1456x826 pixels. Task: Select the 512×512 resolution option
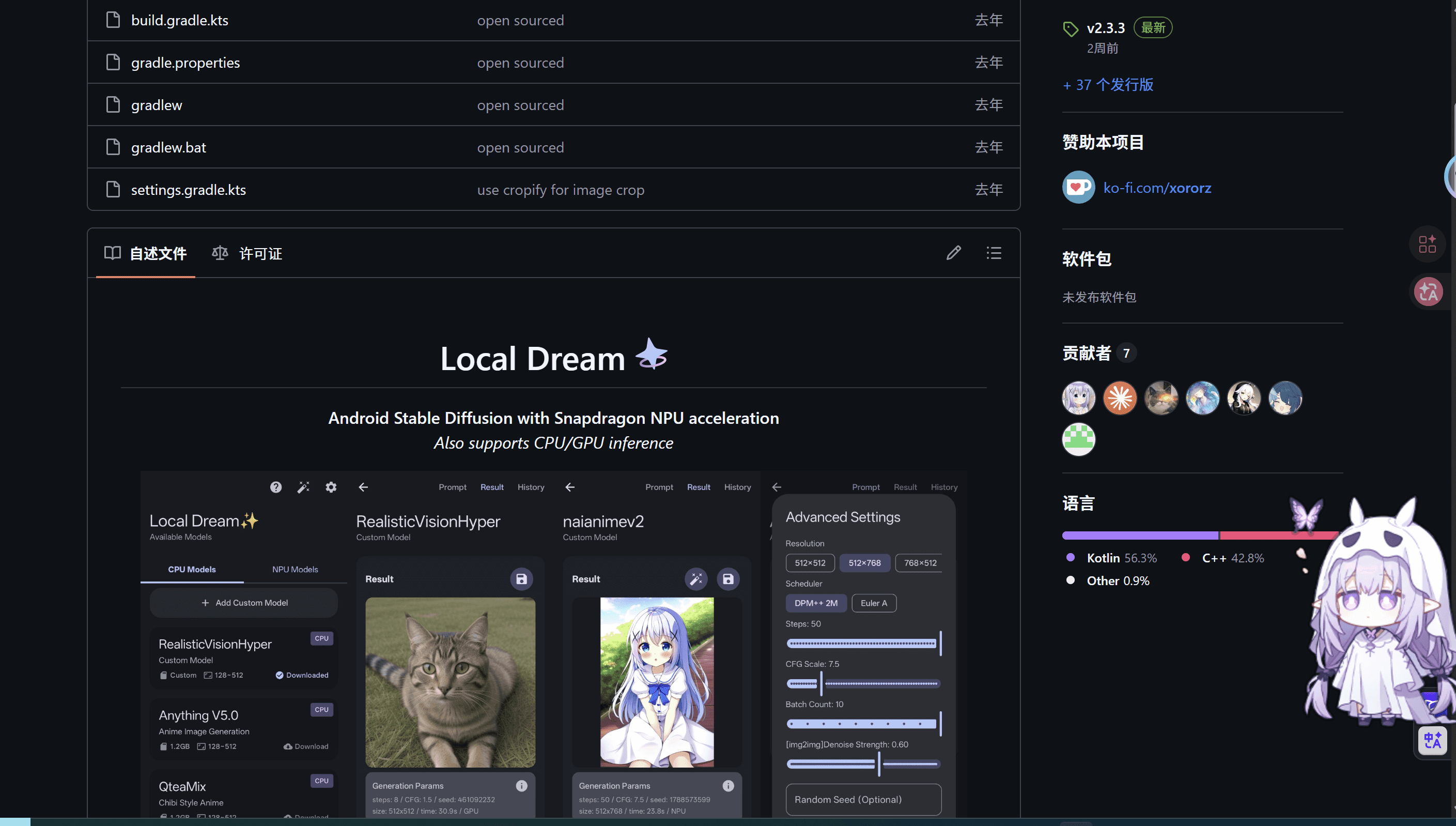click(810, 563)
